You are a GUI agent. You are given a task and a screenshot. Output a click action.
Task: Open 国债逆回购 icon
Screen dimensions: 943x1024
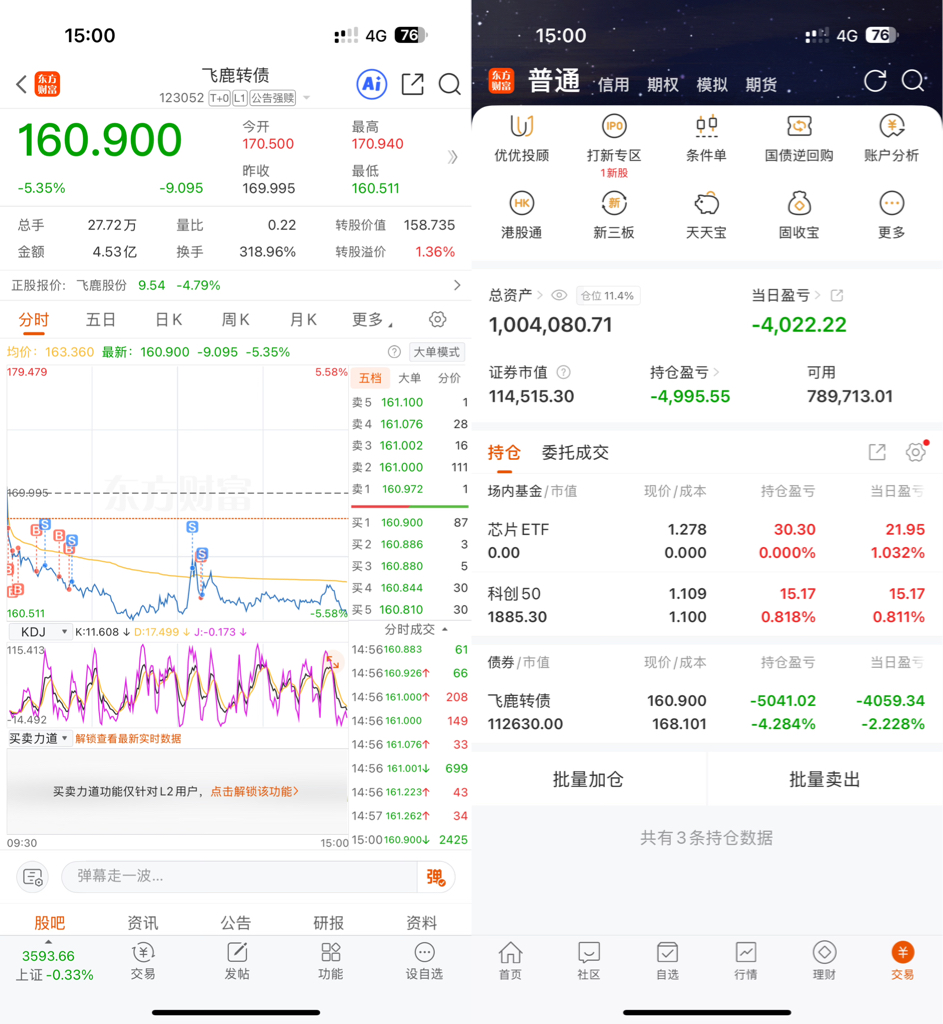point(799,138)
